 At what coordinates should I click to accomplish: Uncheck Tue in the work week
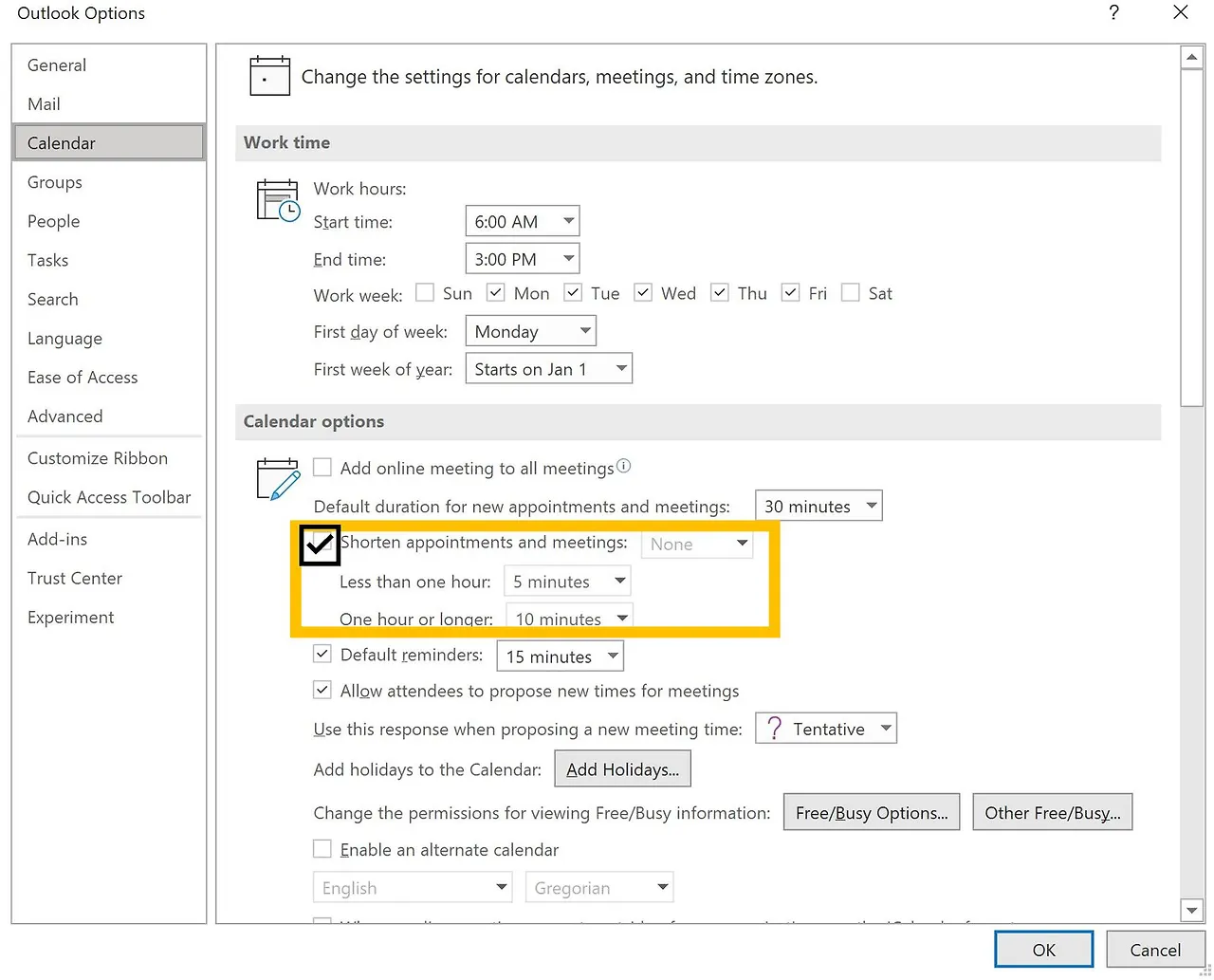click(573, 292)
